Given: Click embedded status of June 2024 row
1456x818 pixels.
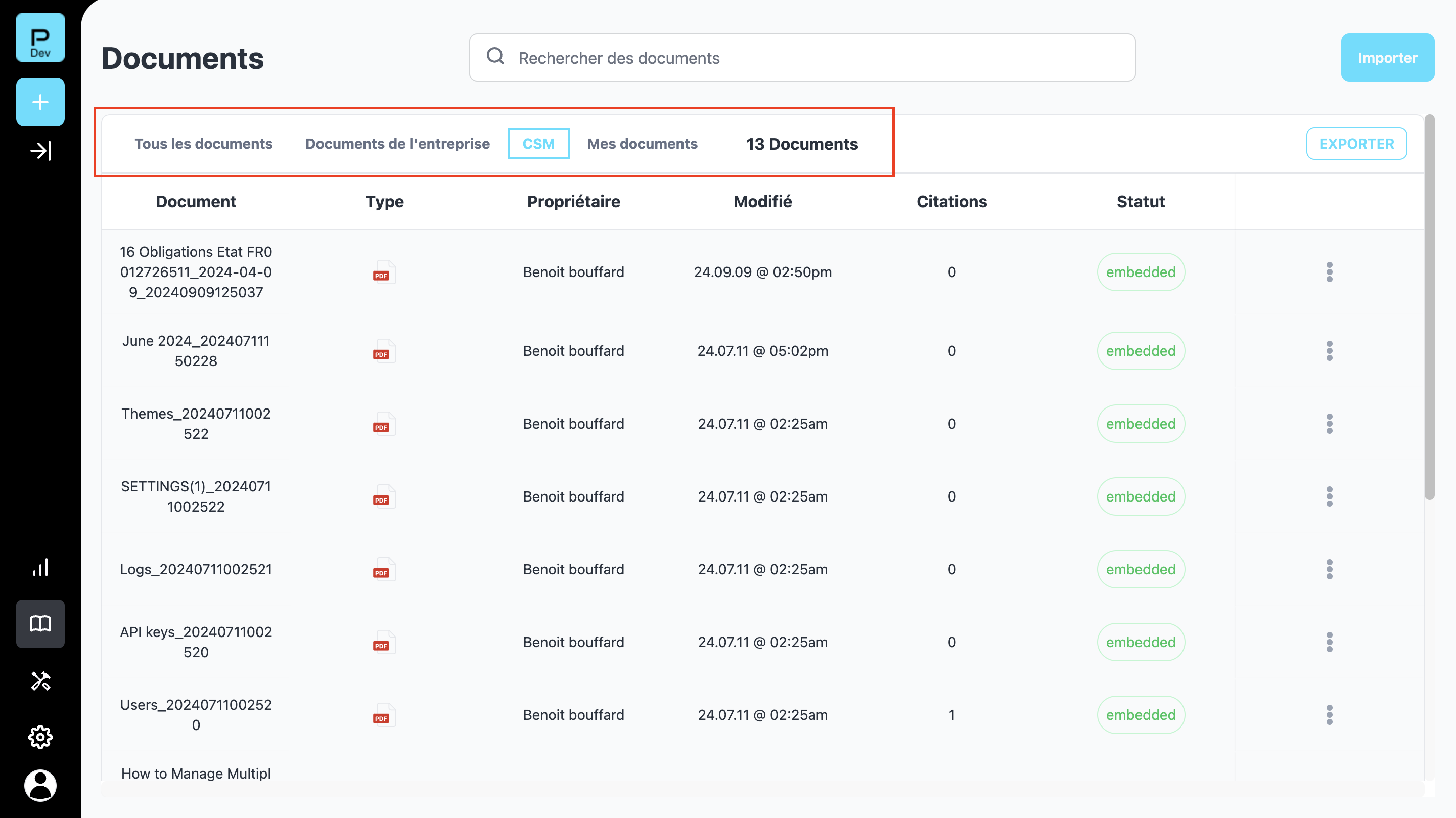Looking at the screenshot, I should (x=1141, y=350).
